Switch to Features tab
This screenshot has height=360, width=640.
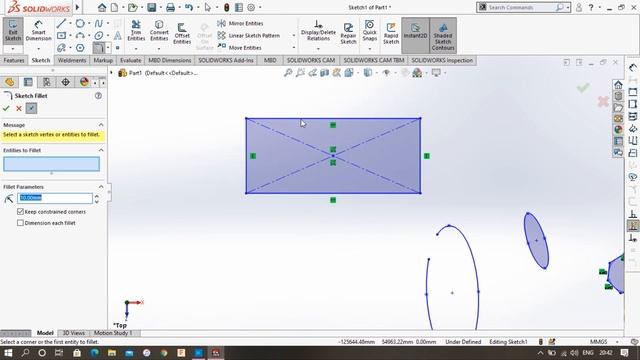pyautogui.click(x=14, y=60)
